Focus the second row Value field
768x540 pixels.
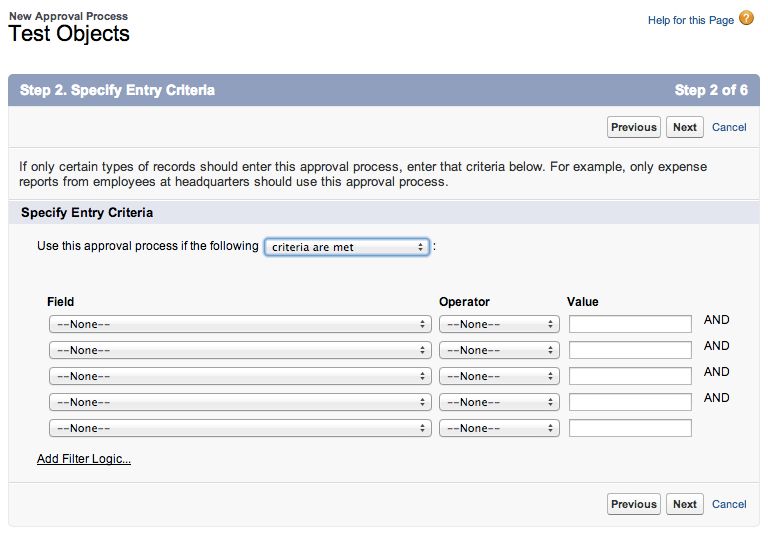pyautogui.click(x=630, y=350)
